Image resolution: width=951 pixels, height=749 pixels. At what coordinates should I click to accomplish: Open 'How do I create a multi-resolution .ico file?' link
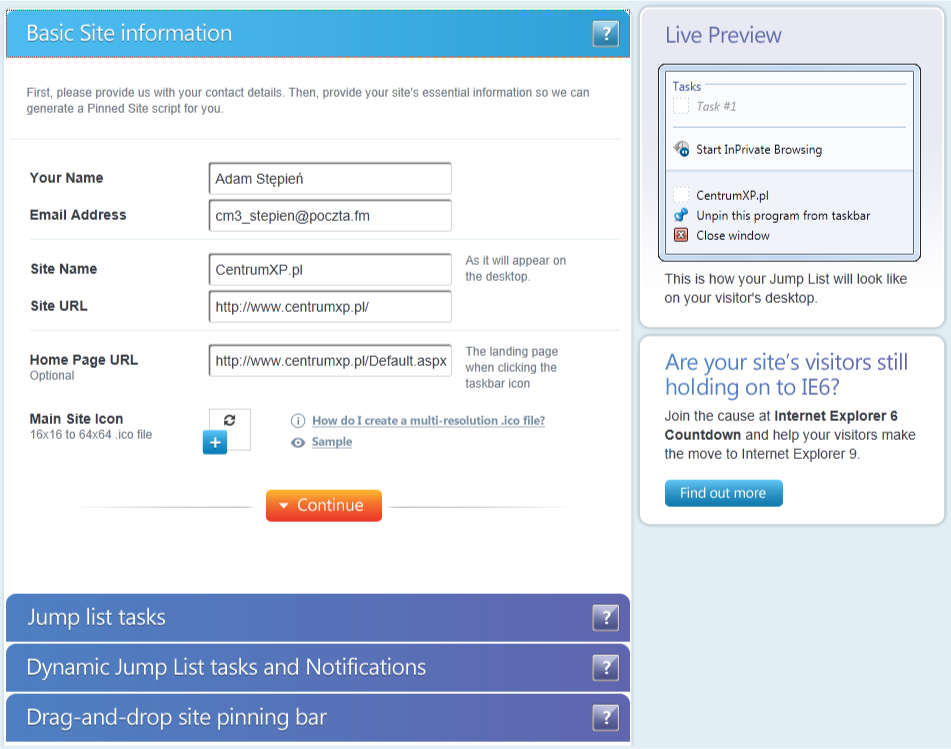pos(428,421)
